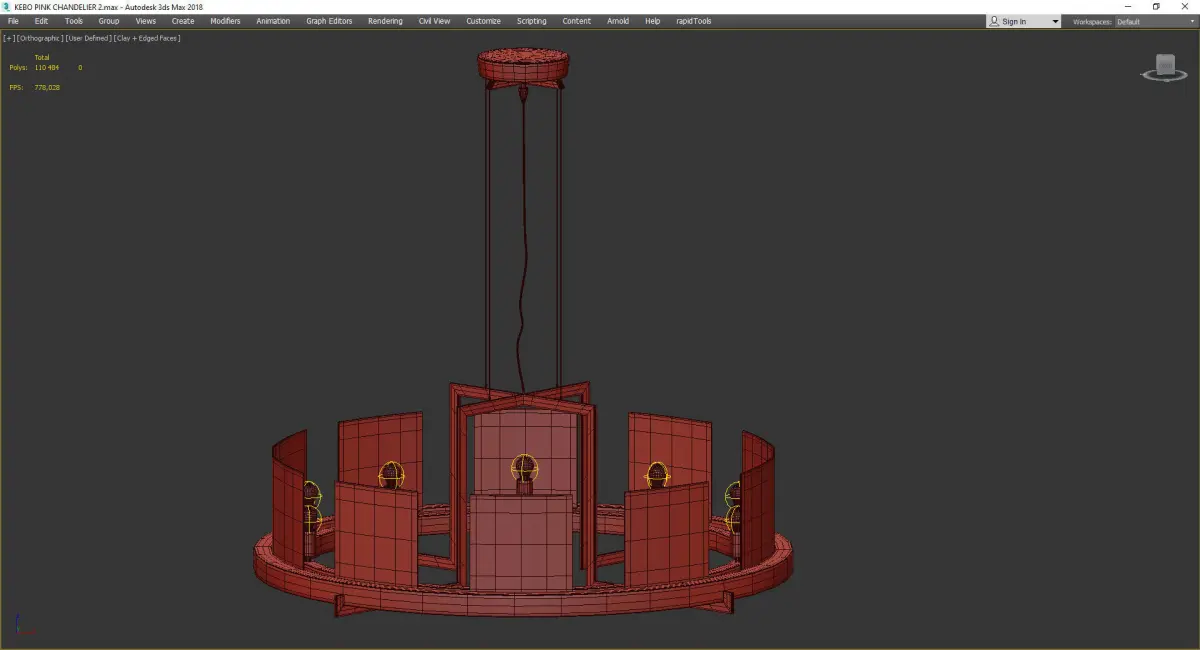
Task: Open the Scripting menu
Action: click(x=531, y=21)
